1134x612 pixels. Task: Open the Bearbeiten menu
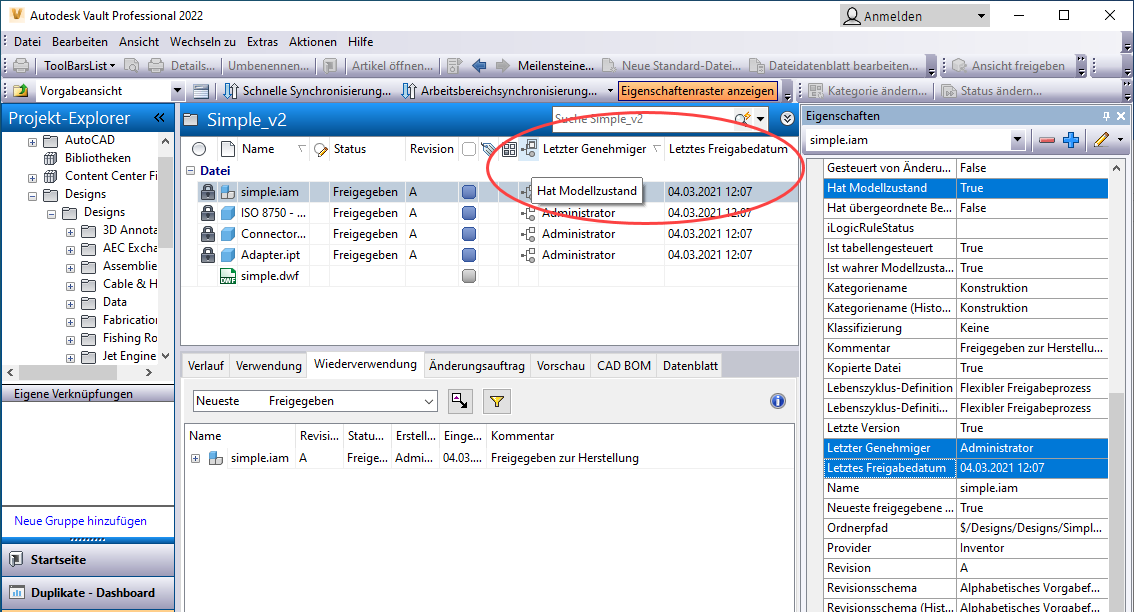point(80,42)
